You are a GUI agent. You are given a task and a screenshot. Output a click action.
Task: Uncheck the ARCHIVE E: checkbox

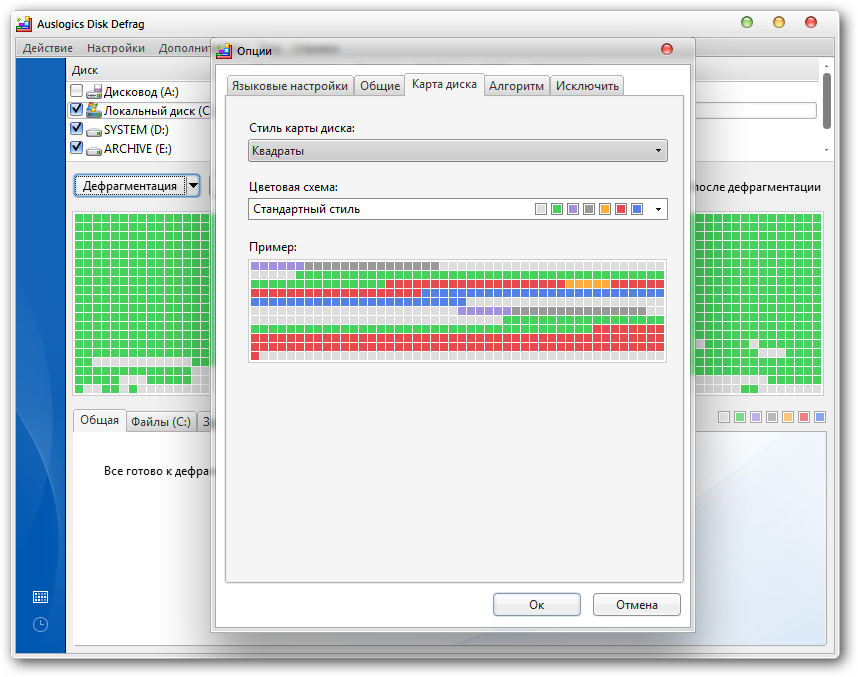77,148
